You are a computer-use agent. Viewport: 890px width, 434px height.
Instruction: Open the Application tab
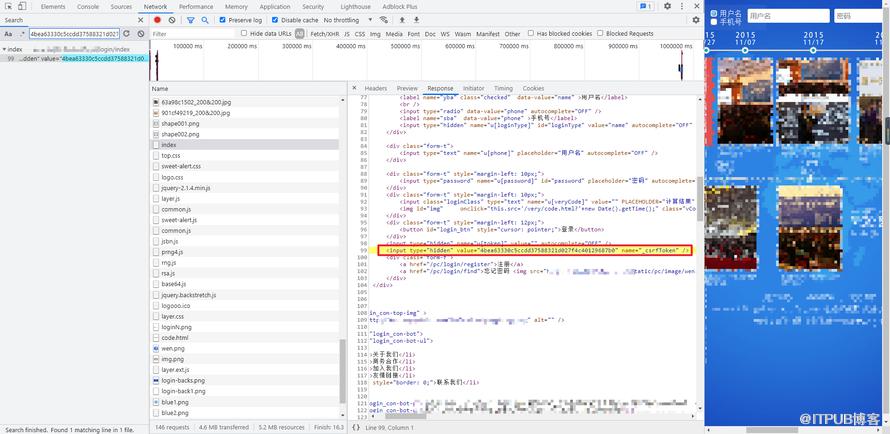coord(275,7)
